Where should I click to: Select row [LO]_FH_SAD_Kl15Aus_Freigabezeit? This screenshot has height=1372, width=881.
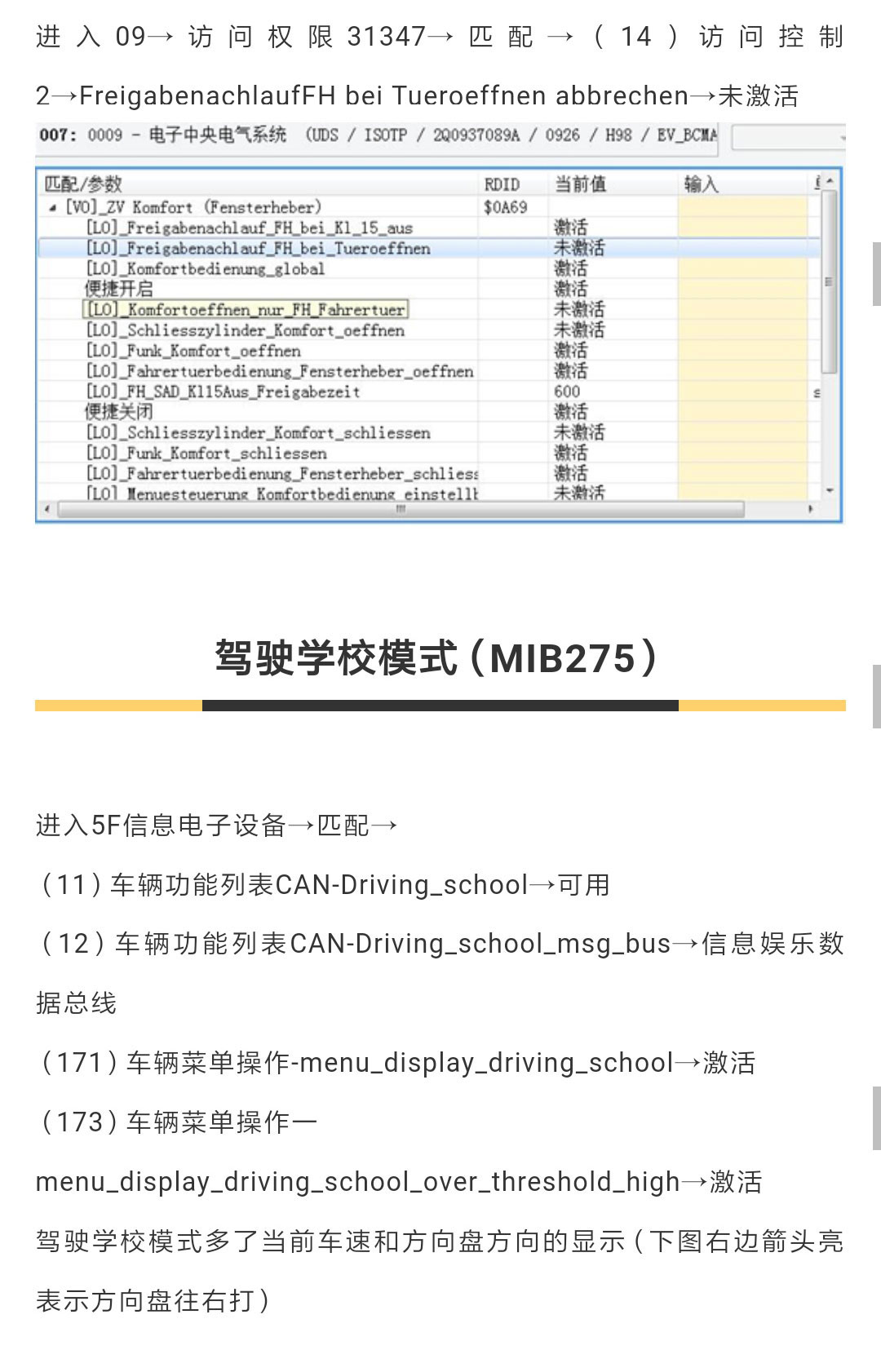tap(428, 392)
